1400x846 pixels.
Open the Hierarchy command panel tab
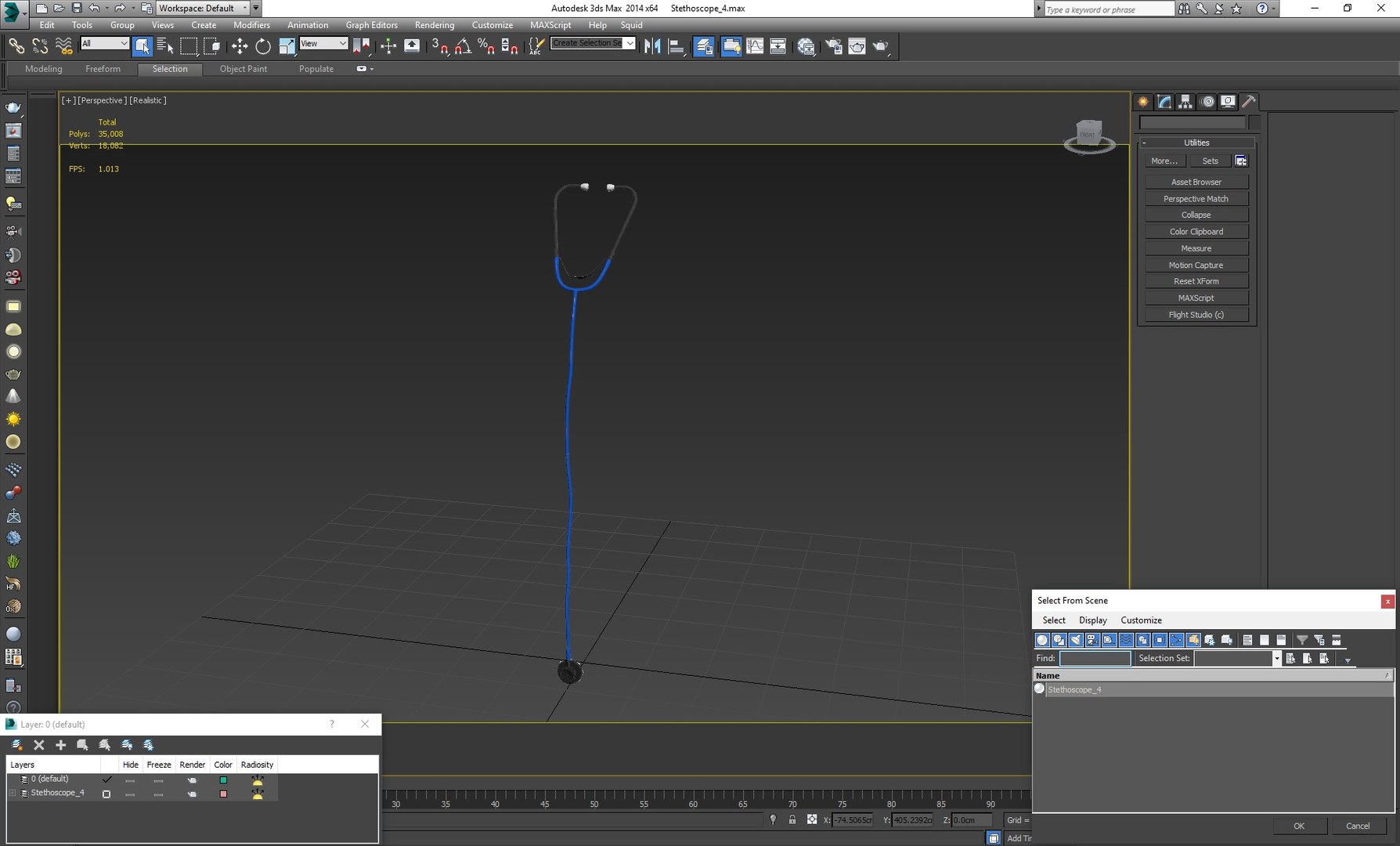(1185, 102)
